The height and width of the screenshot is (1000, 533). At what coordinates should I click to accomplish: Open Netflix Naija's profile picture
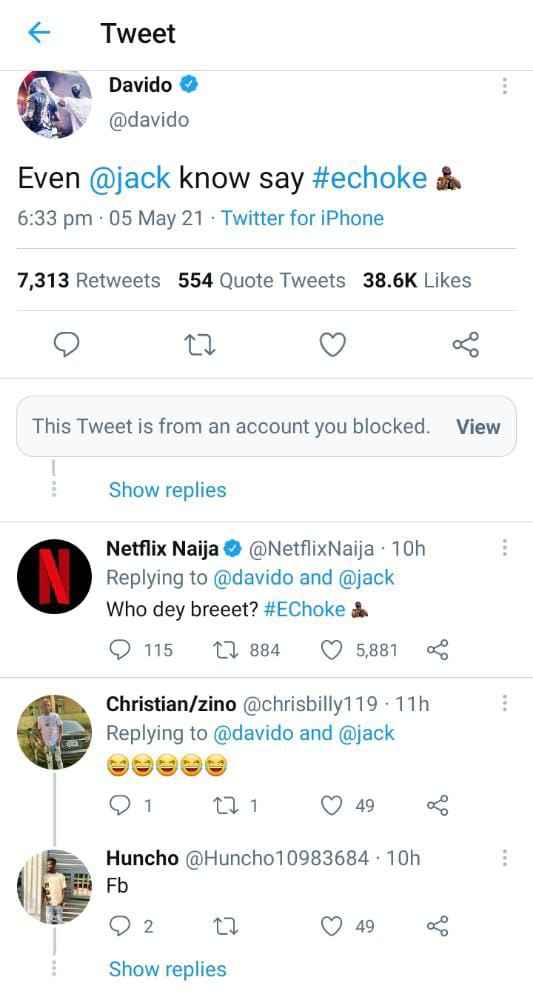[x=55, y=577]
